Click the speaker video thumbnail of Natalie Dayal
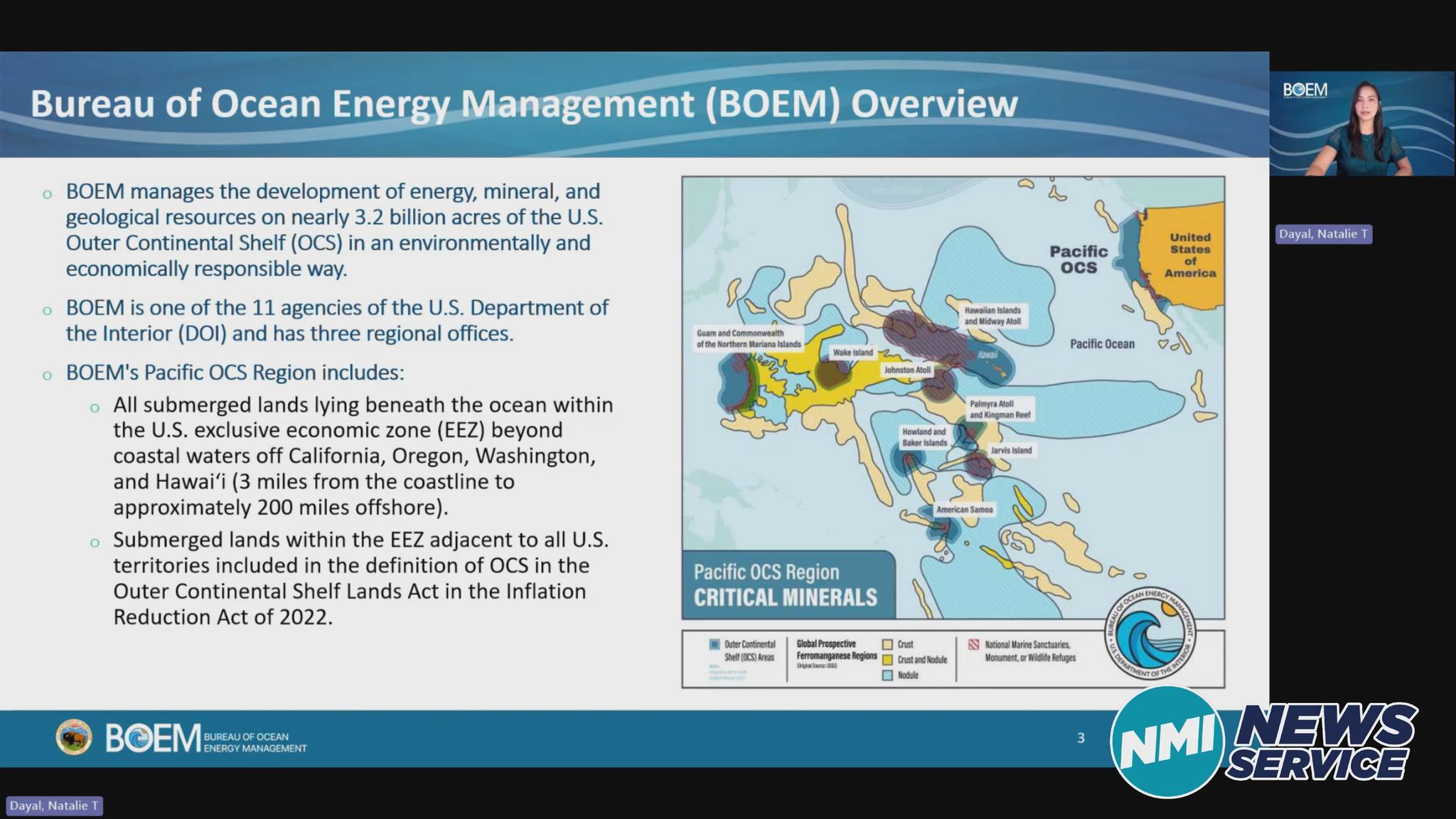This screenshot has width=1456, height=819. [x=1361, y=124]
